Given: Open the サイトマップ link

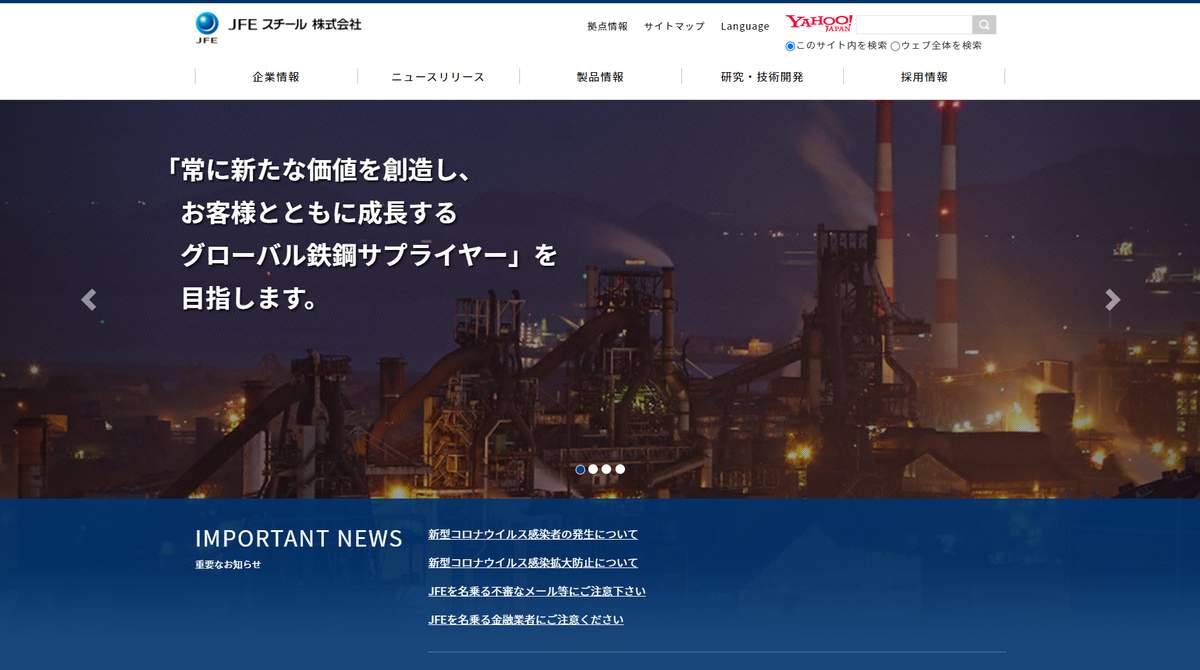Looking at the screenshot, I should point(674,26).
